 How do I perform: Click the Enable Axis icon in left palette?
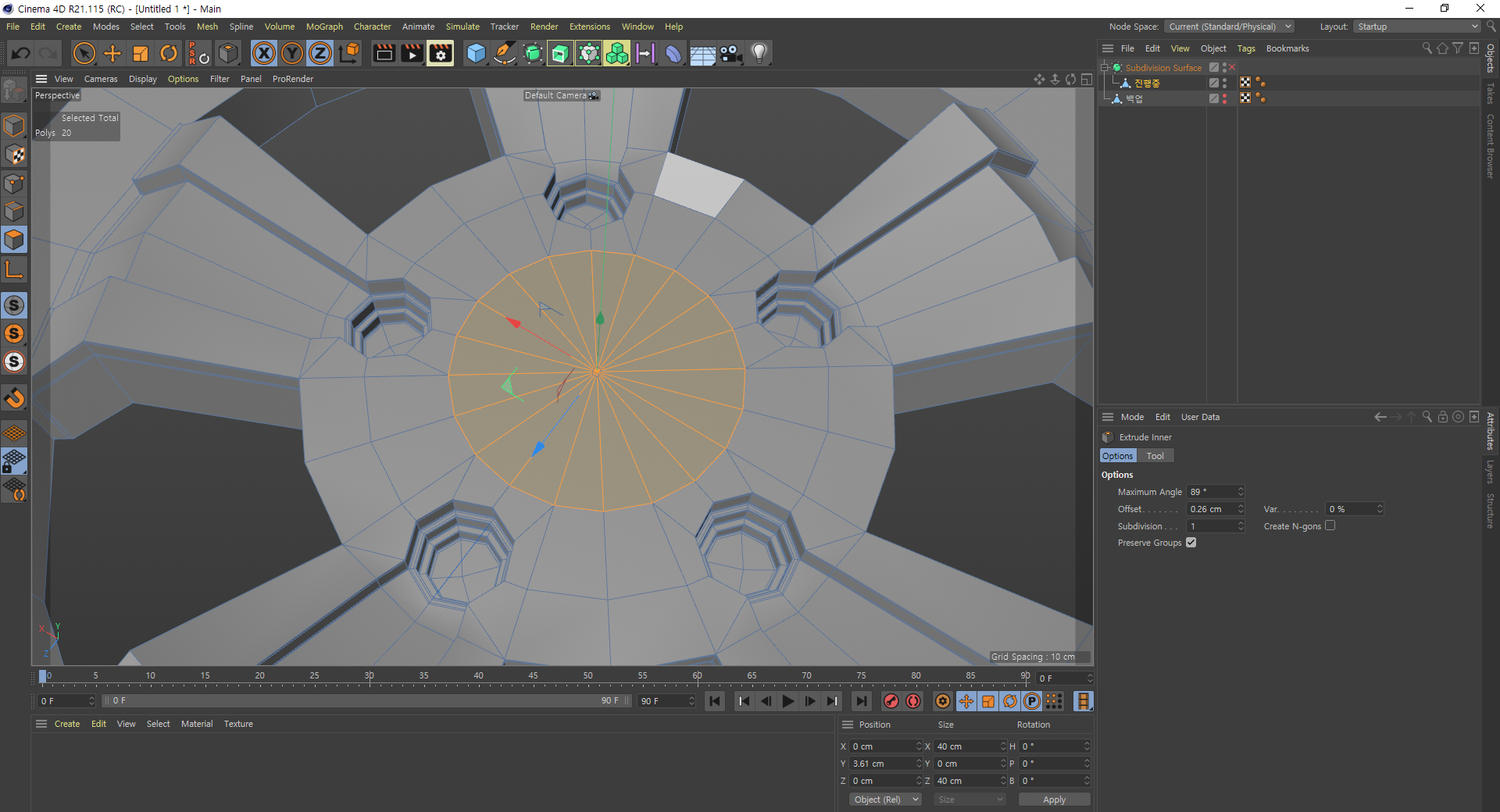pos(14,270)
